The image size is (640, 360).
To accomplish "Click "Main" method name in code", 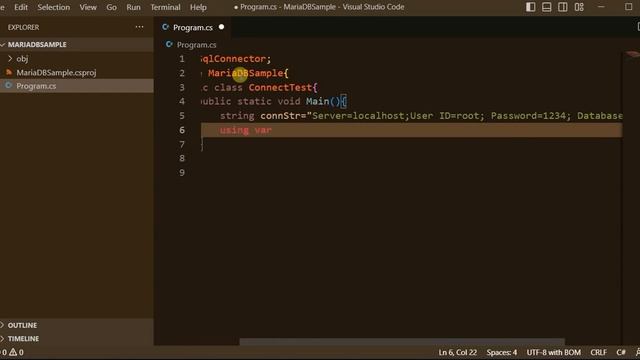I will [x=317, y=101].
